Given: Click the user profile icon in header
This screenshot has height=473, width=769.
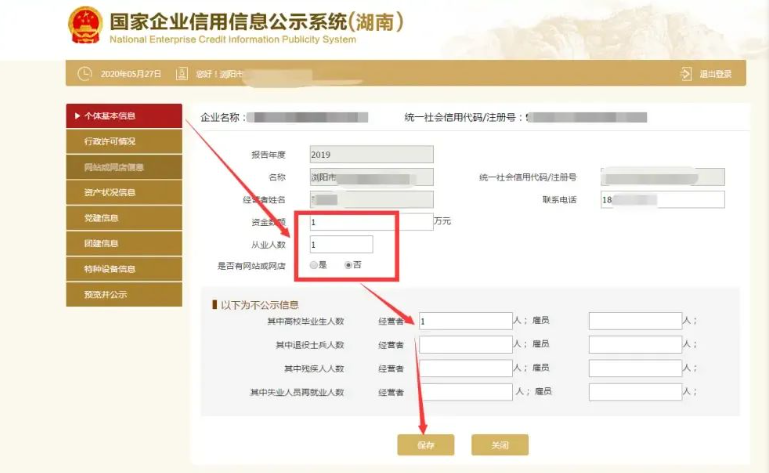Looking at the screenshot, I should [181, 74].
